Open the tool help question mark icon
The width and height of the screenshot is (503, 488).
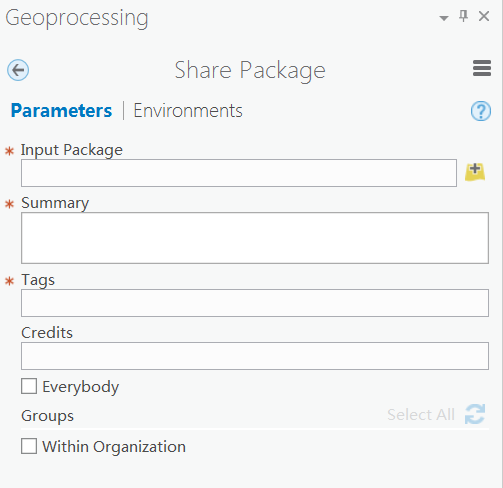pyautogui.click(x=481, y=111)
